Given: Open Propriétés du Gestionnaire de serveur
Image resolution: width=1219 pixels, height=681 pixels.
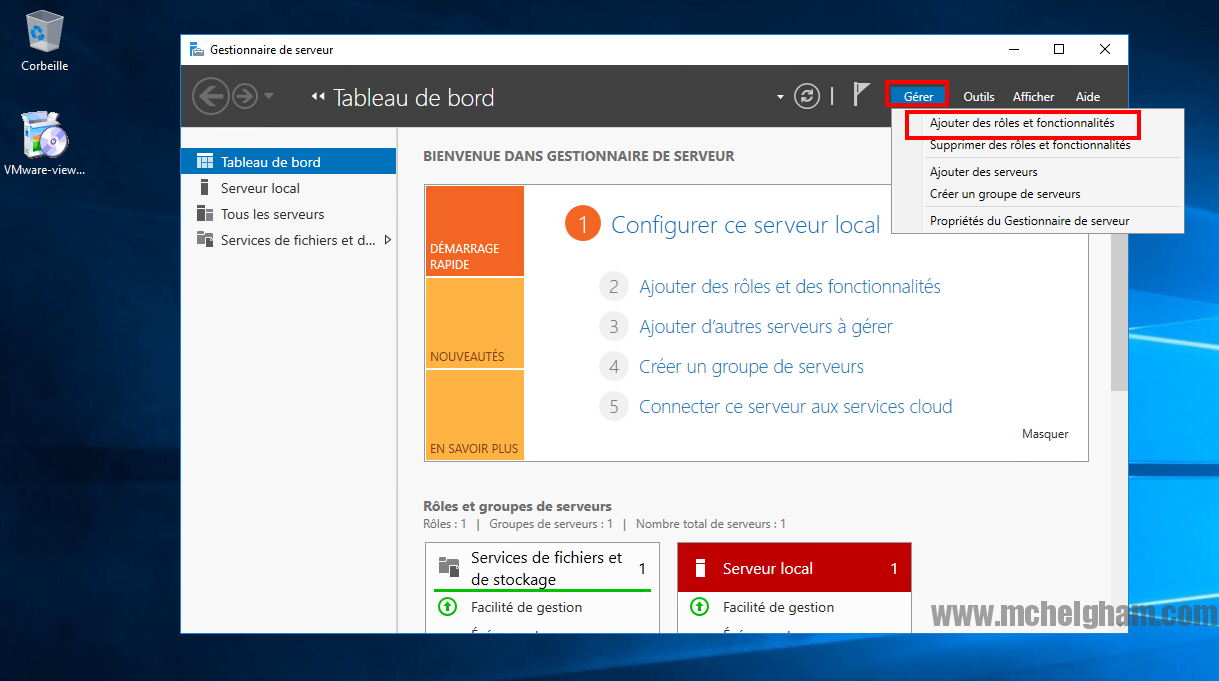Looking at the screenshot, I should 1030,221.
